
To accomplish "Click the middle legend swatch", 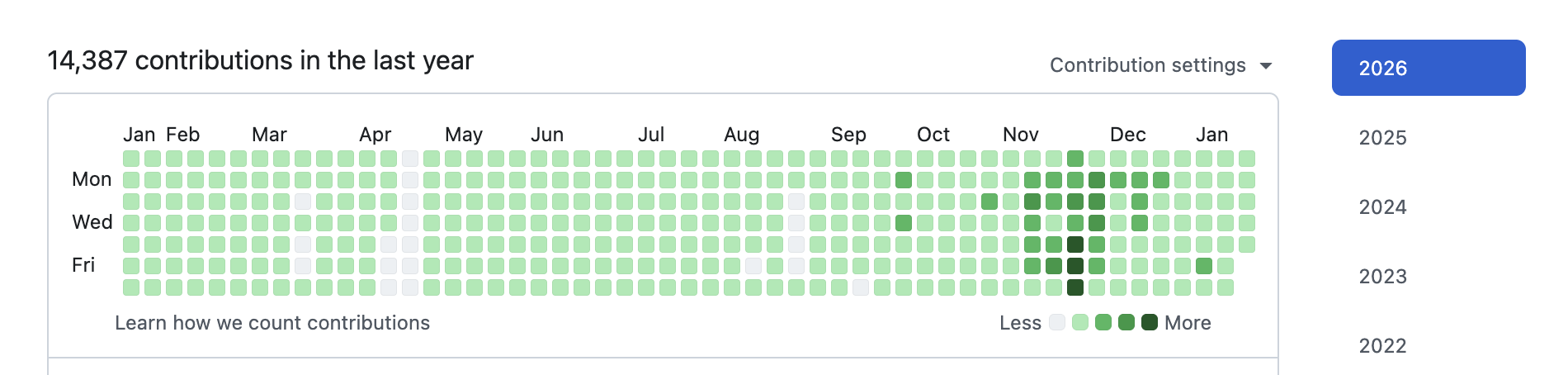I will click(x=1103, y=322).
